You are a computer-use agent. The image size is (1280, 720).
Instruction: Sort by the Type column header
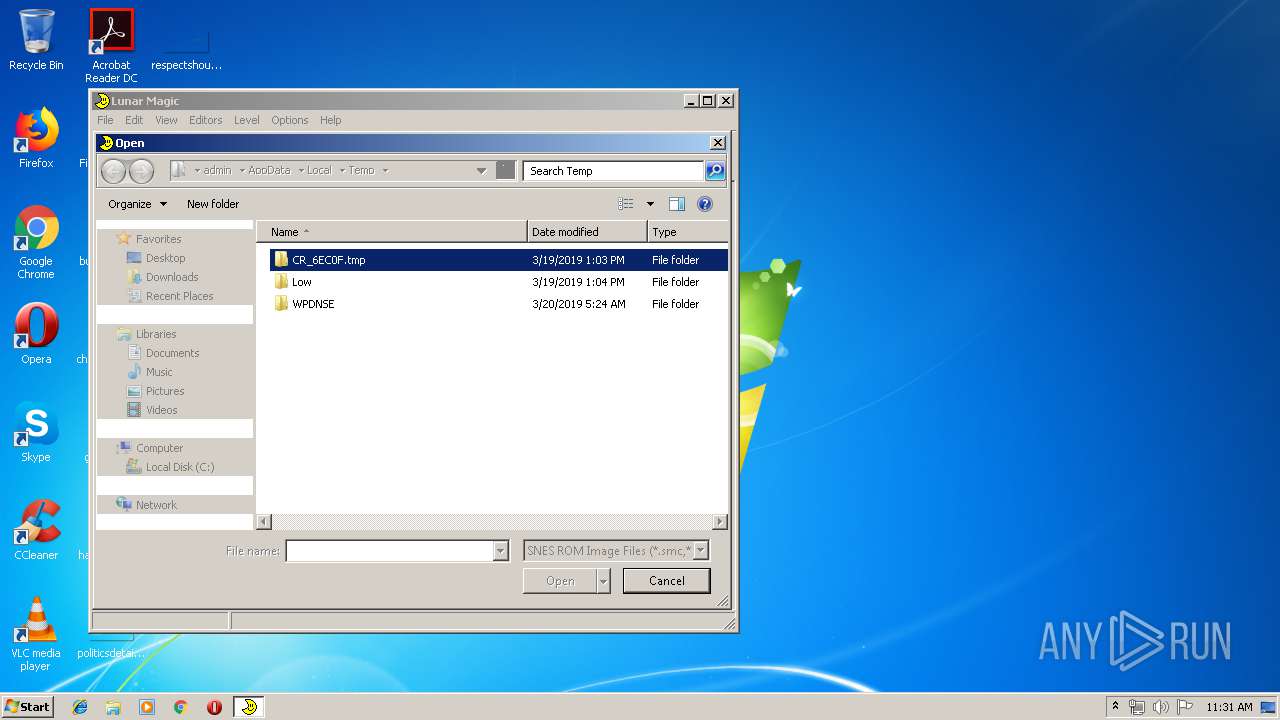pyautogui.click(x=688, y=232)
